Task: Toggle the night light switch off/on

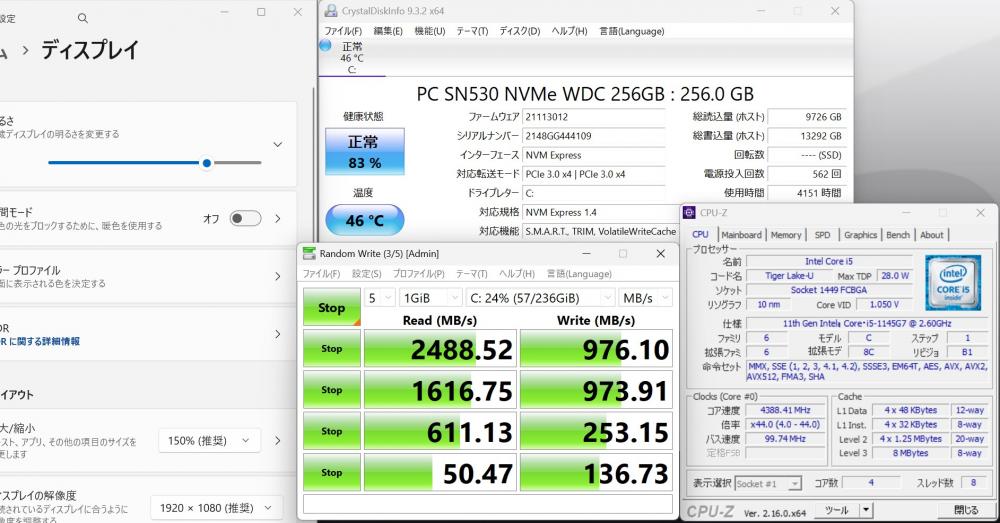Action: pyautogui.click(x=246, y=219)
